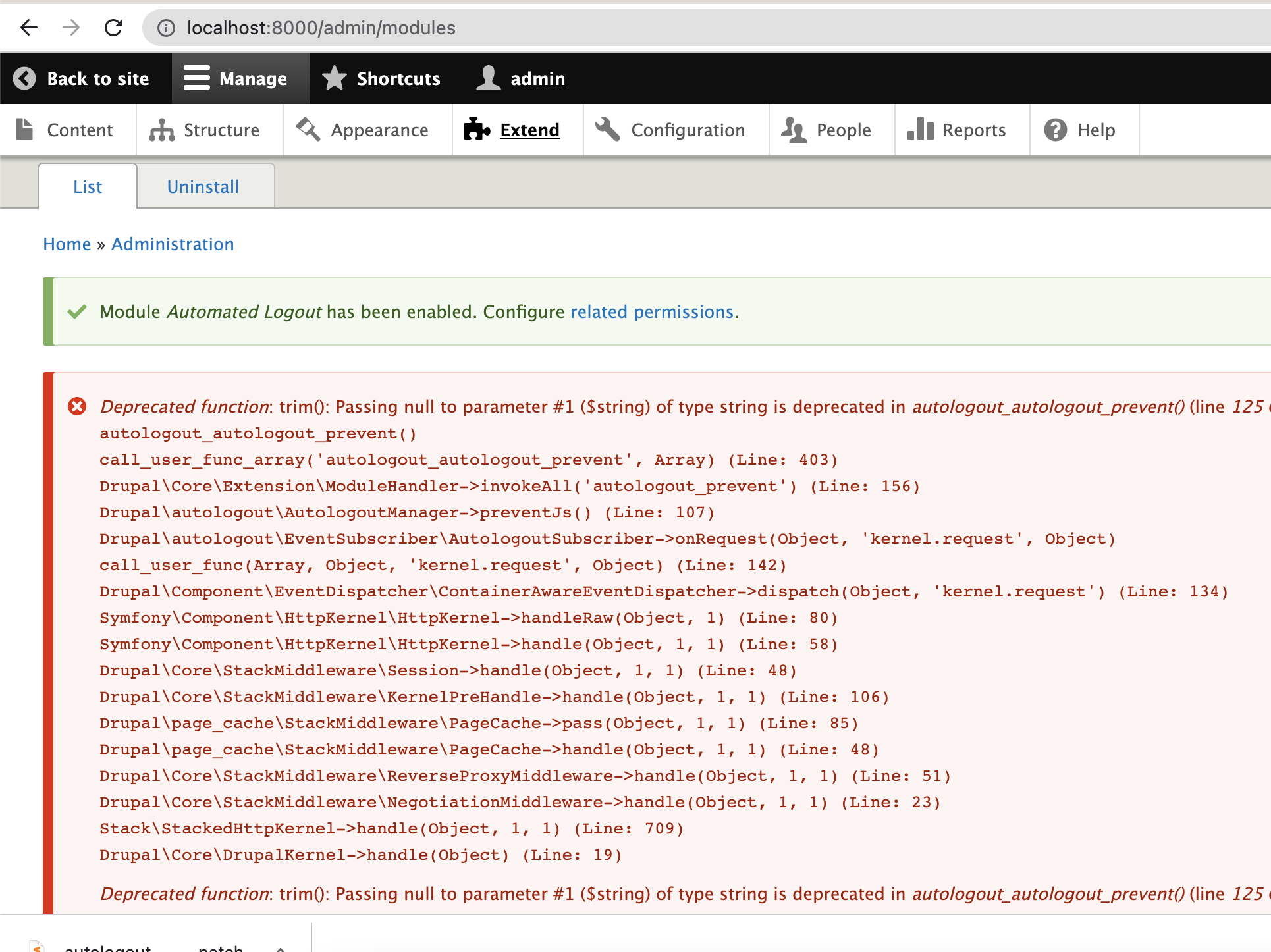1271x952 pixels.
Task: Open the Content admin menu
Action: pyautogui.click(x=68, y=130)
